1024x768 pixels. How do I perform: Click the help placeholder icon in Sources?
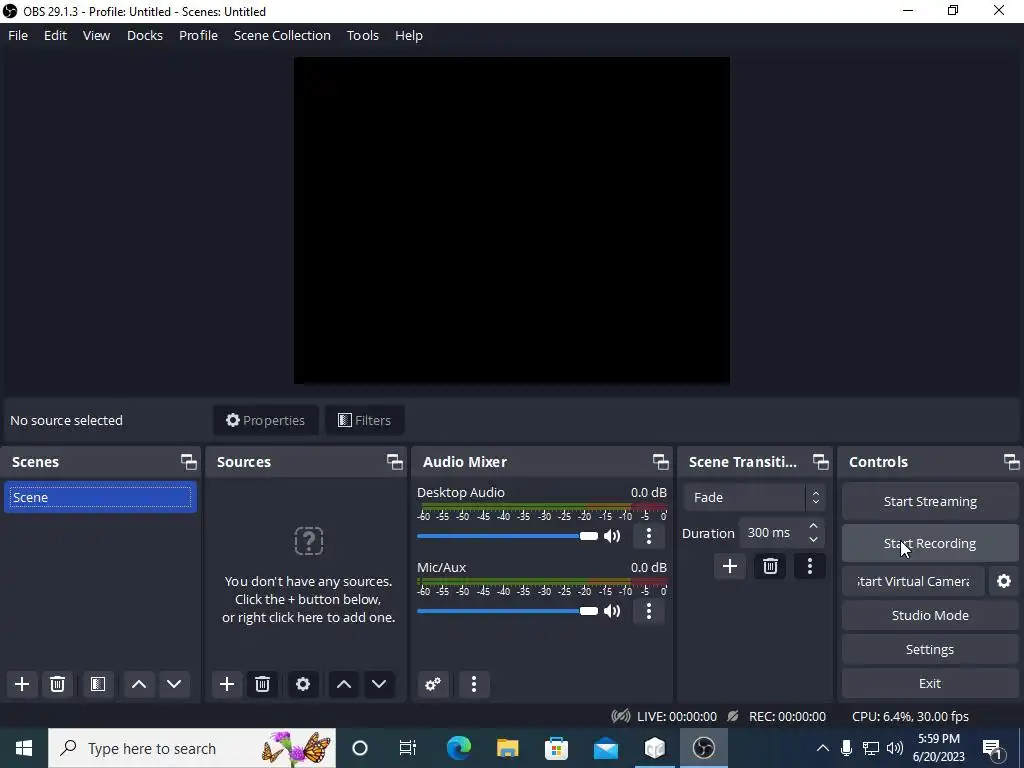point(309,541)
